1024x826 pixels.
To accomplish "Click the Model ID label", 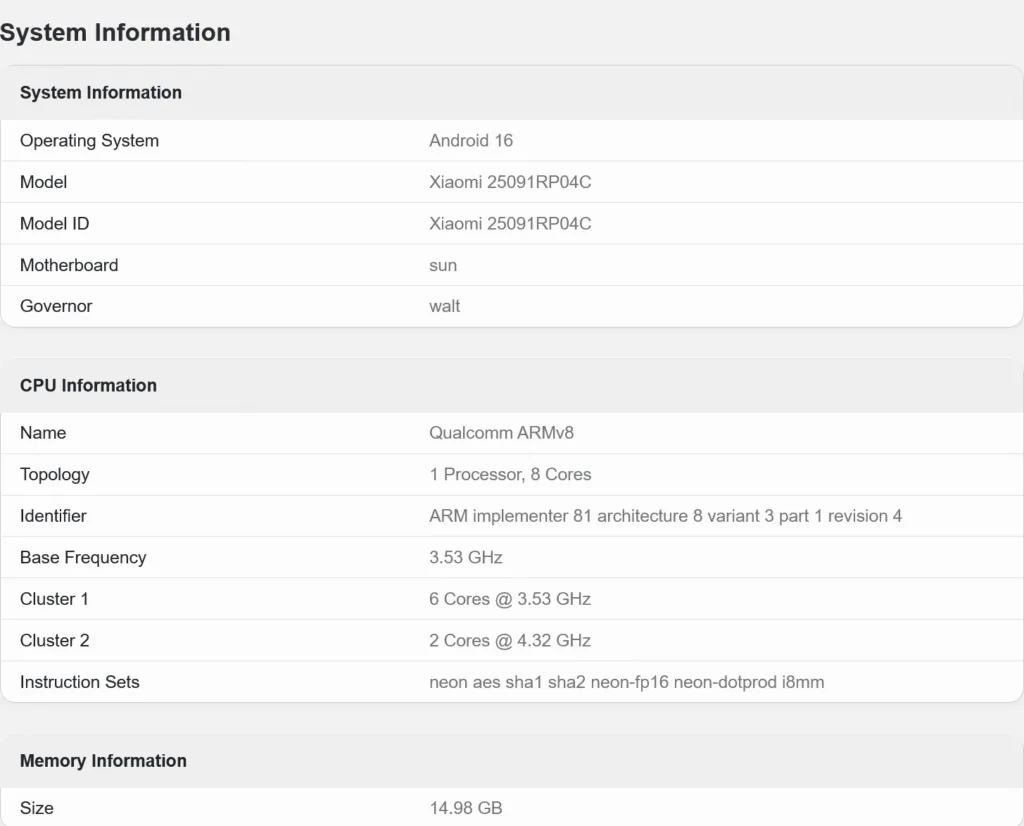I will (54, 223).
